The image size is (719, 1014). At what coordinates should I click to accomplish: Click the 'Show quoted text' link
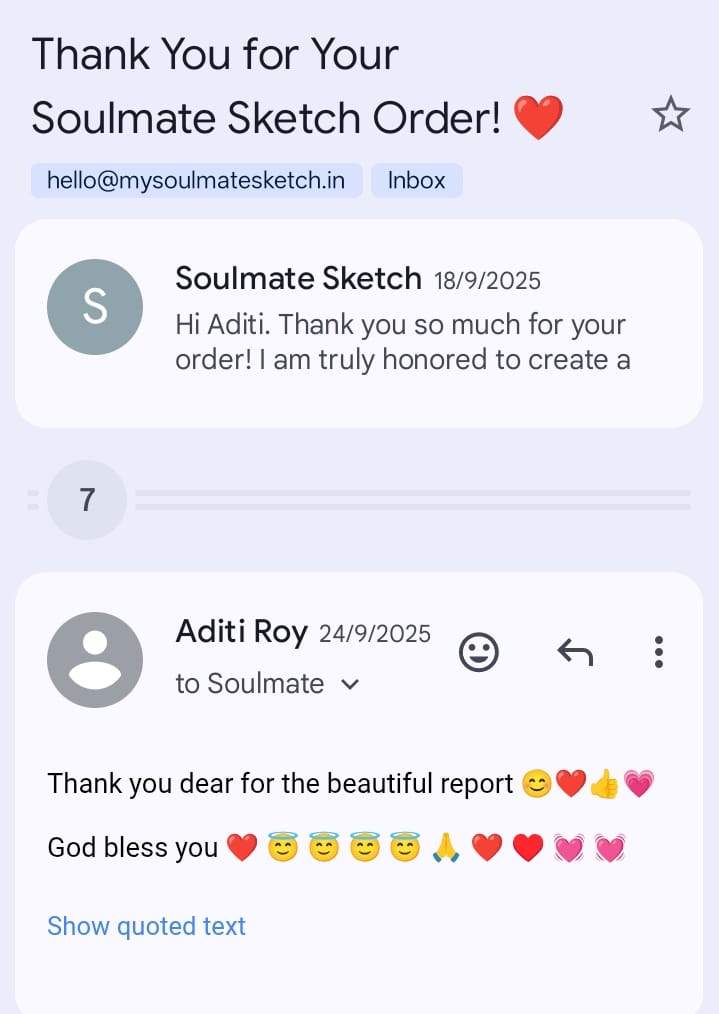(x=146, y=926)
